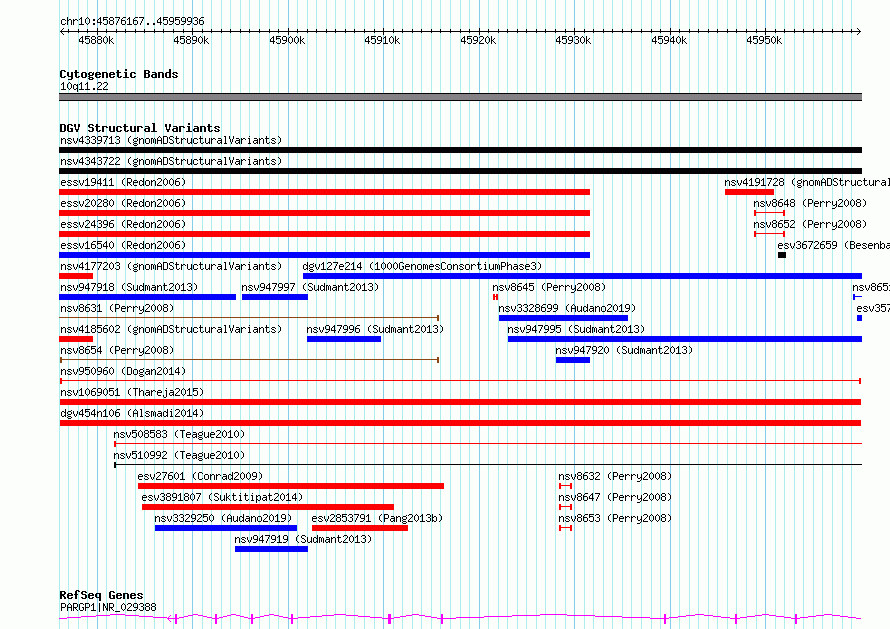Click nsv947996 (Sudmant2013) blue bar

344,339
